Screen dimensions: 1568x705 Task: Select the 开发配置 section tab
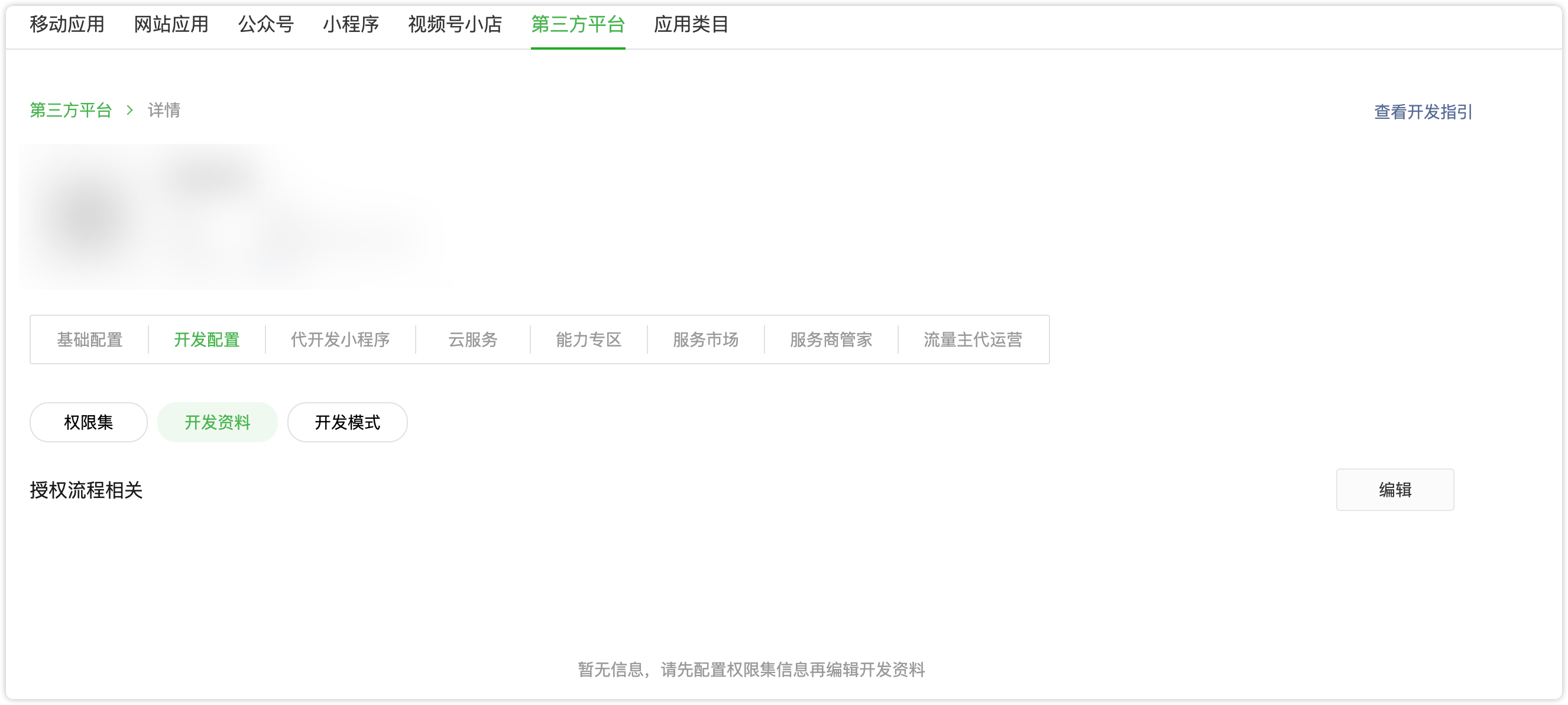coord(207,339)
